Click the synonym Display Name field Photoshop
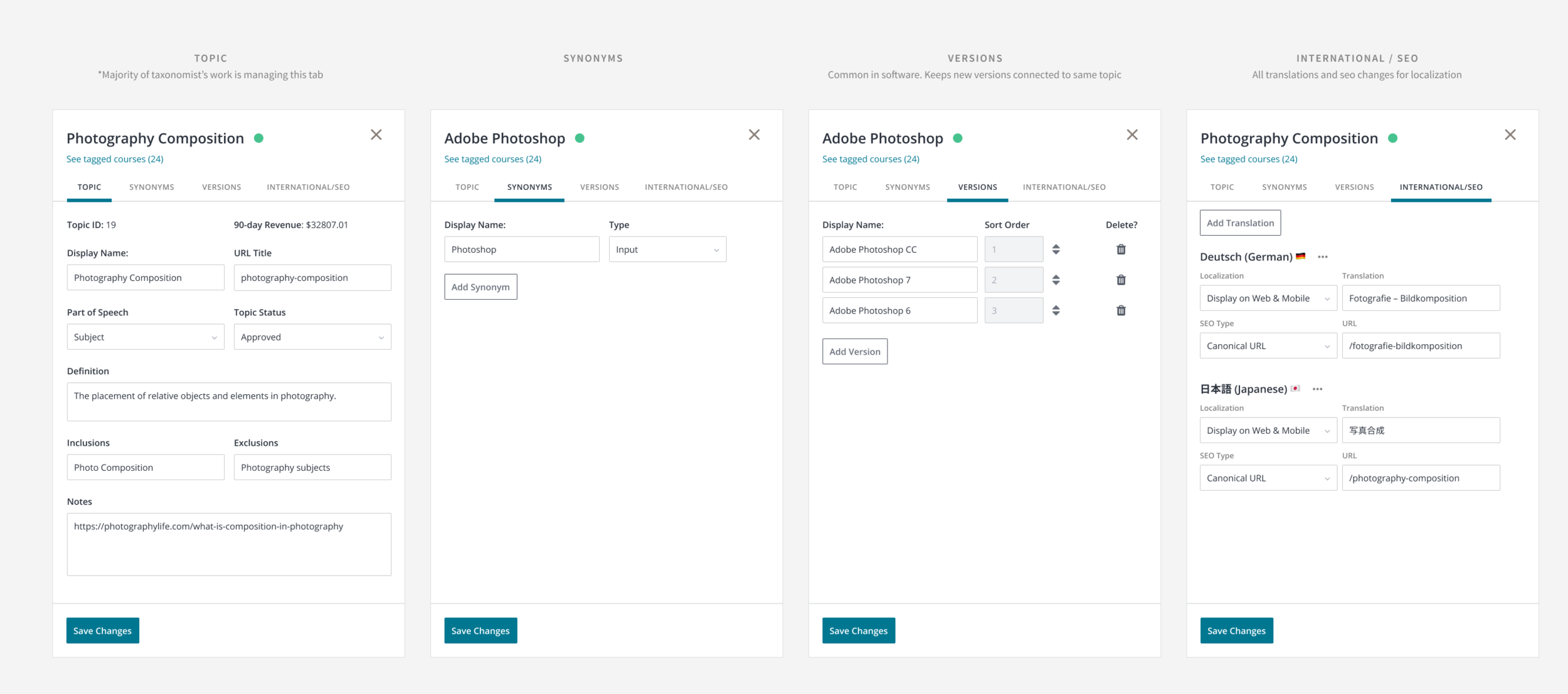This screenshot has height=694, width=1568. (x=522, y=250)
